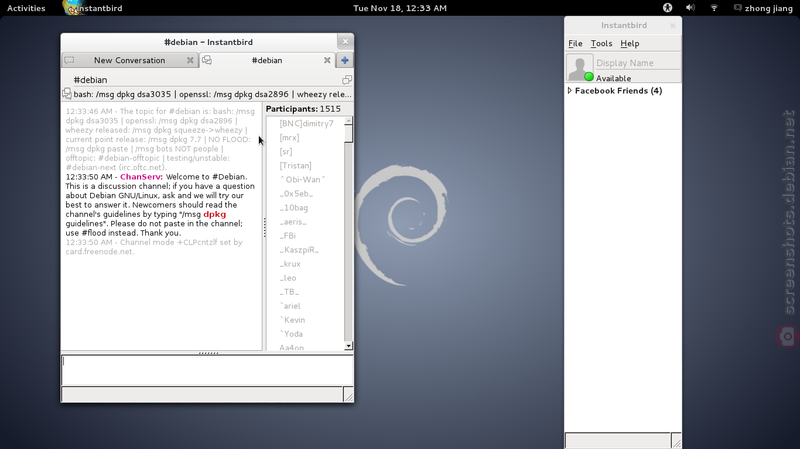
Task: Select participant [BNC]dimitry7
Action: 306,123
